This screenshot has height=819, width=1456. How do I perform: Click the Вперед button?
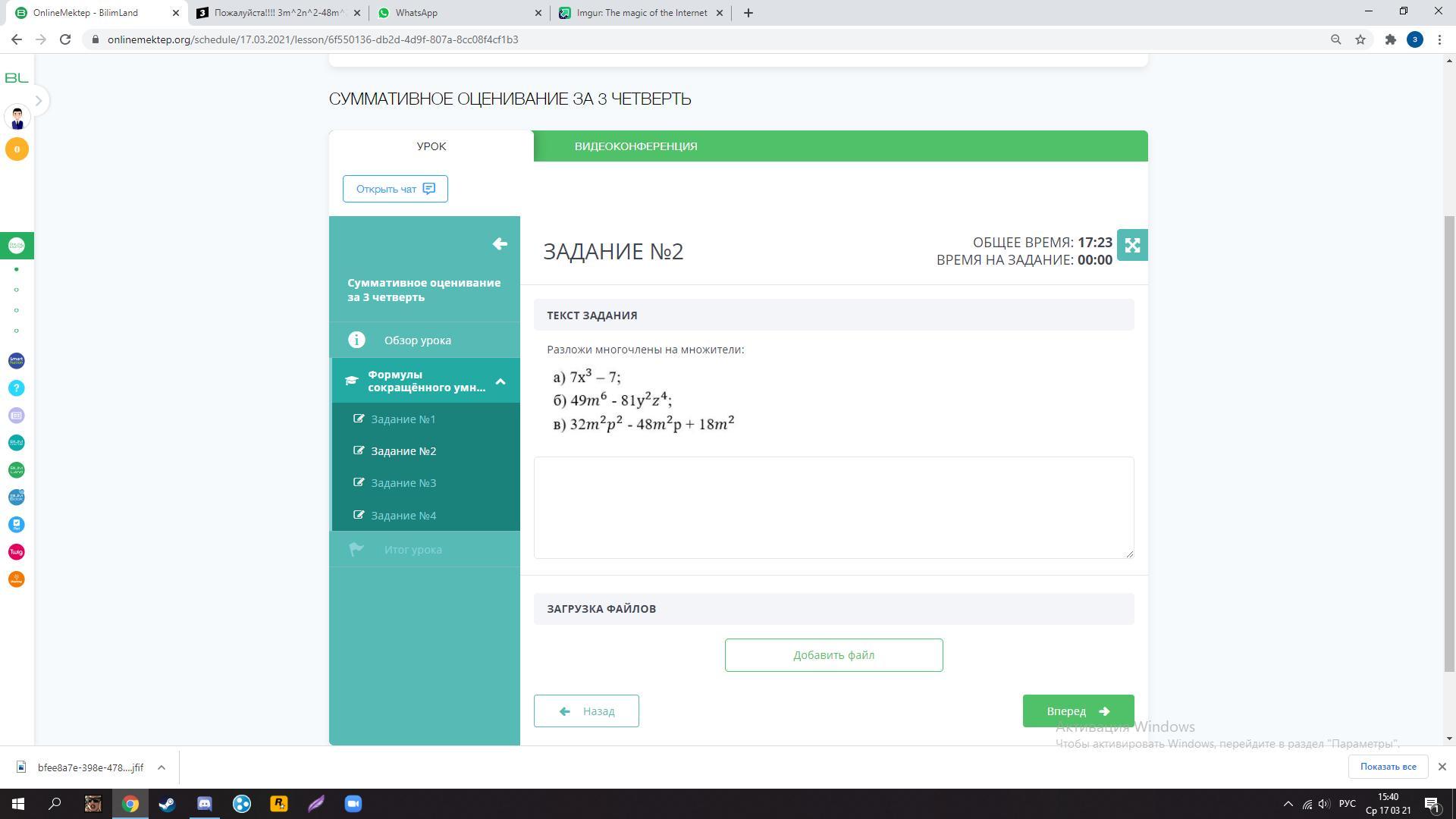[1078, 711]
